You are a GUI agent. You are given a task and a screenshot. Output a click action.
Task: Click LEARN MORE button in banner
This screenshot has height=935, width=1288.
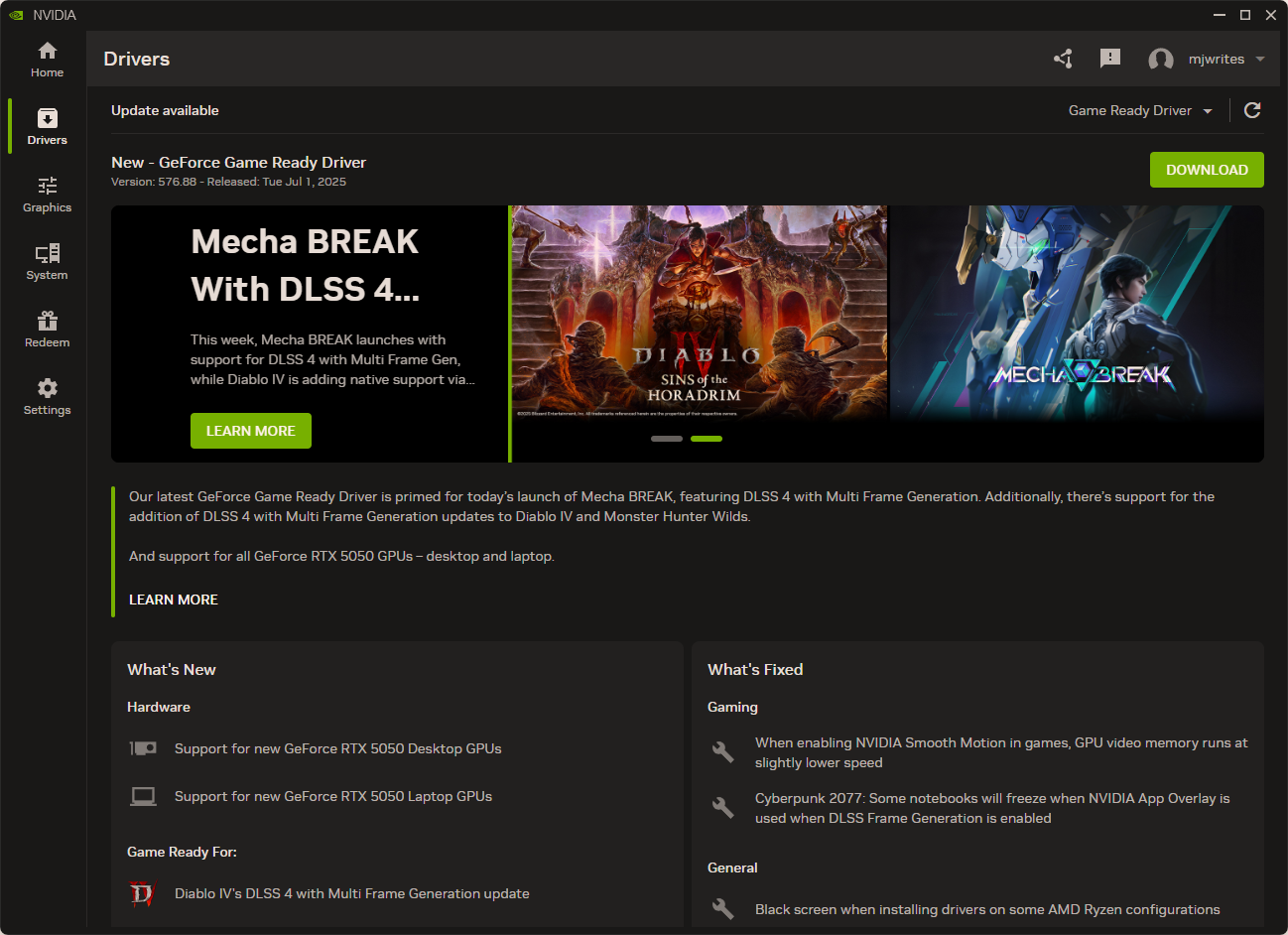(250, 431)
